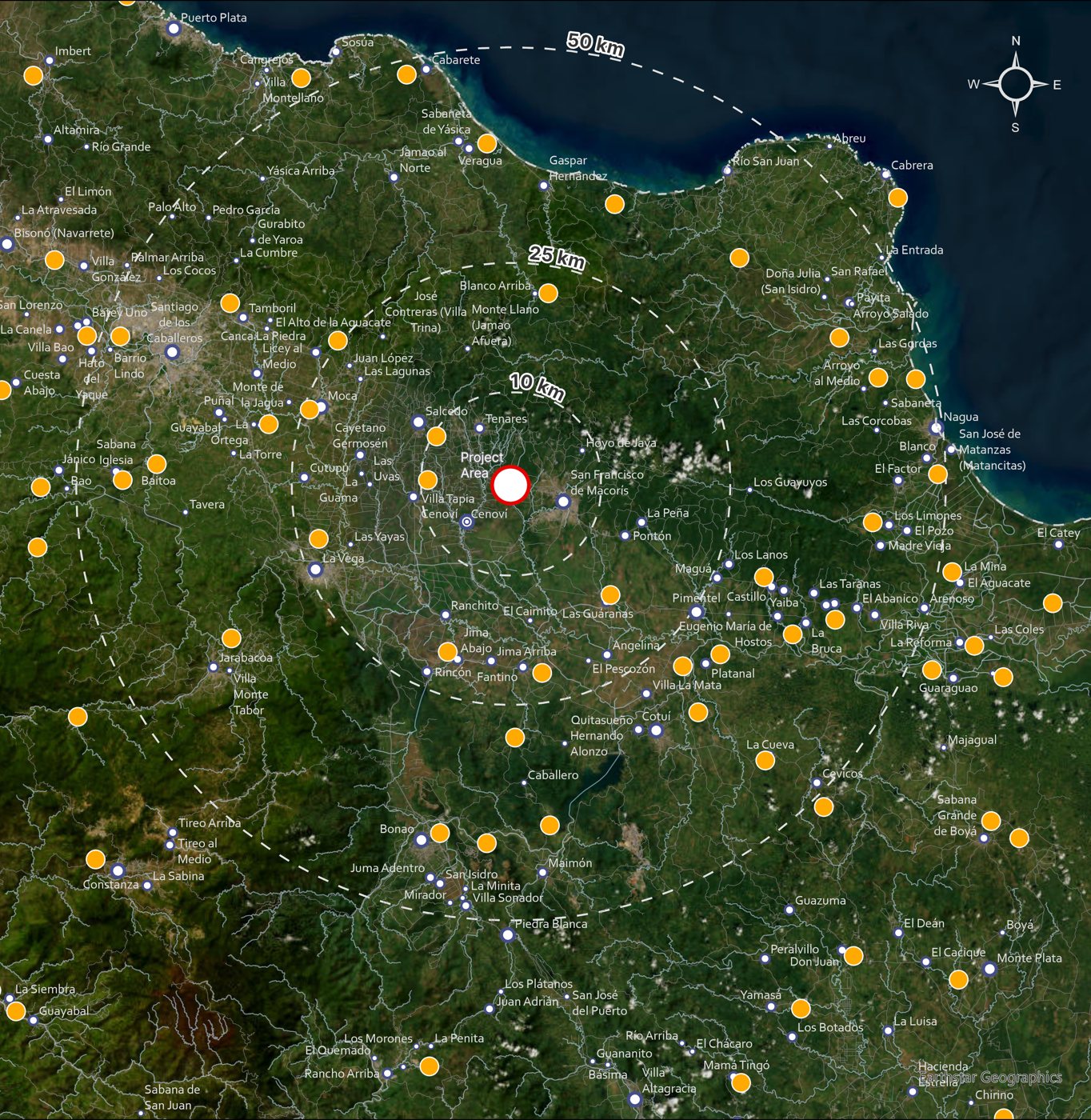Select the orange dot beside Villa Tapia
The image size is (1091, 1120).
point(428,480)
